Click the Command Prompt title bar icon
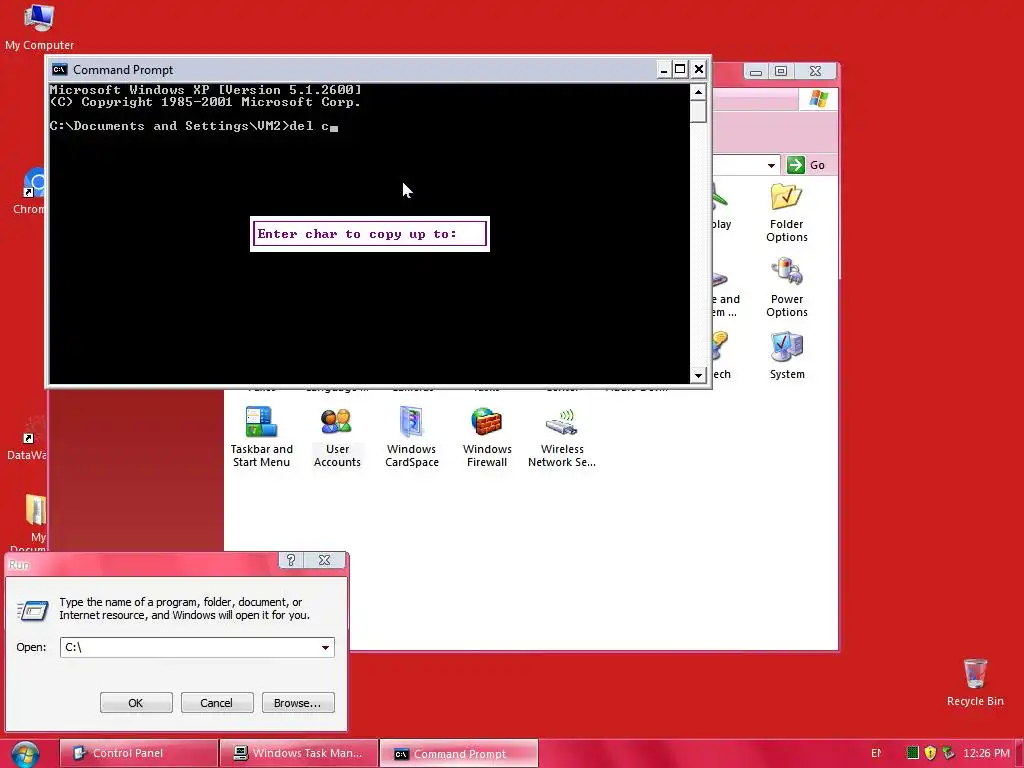The image size is (1024, 768). coord(59,69)
